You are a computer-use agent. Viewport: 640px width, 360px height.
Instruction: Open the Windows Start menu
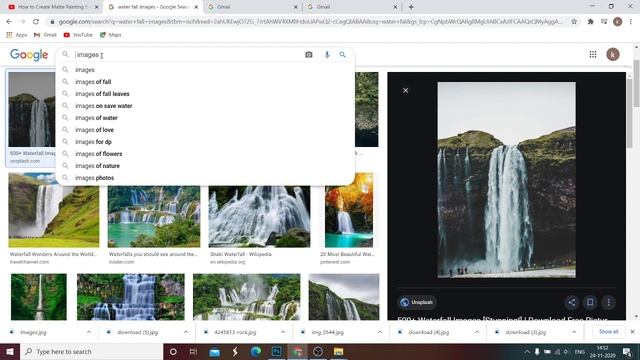[x=10, y=351]
